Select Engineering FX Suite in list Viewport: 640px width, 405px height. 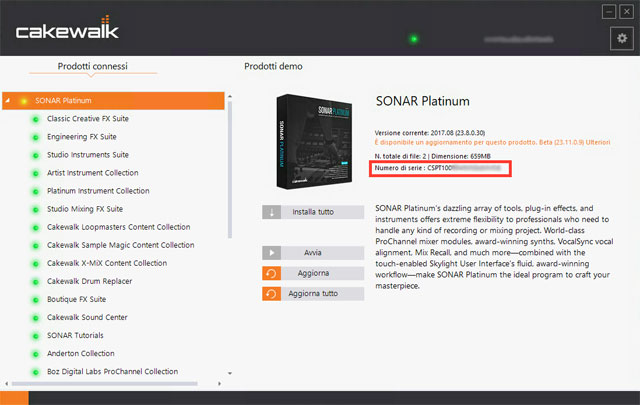pos(82,137)
